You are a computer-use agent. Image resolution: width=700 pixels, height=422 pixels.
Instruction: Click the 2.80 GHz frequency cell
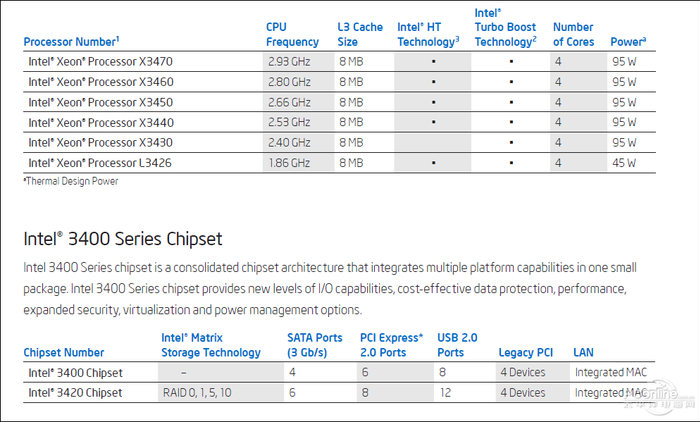(x=292, y=81)
